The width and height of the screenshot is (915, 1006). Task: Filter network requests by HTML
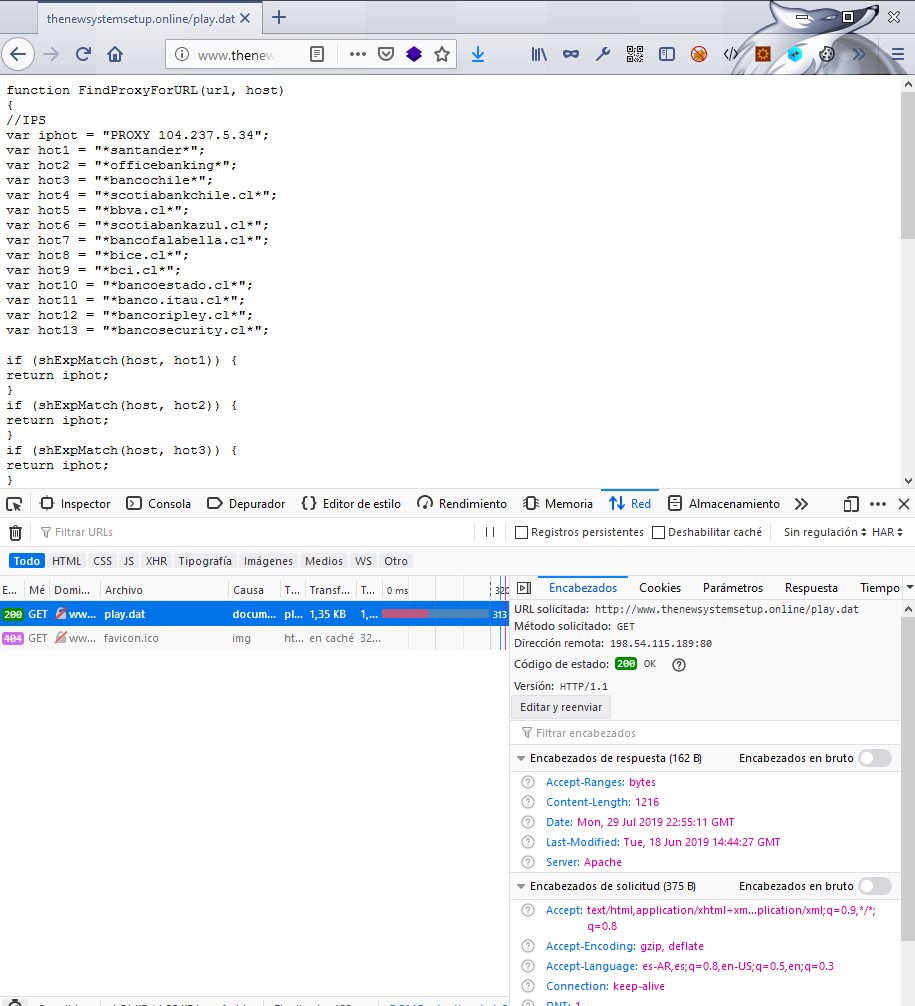[67, 561]
